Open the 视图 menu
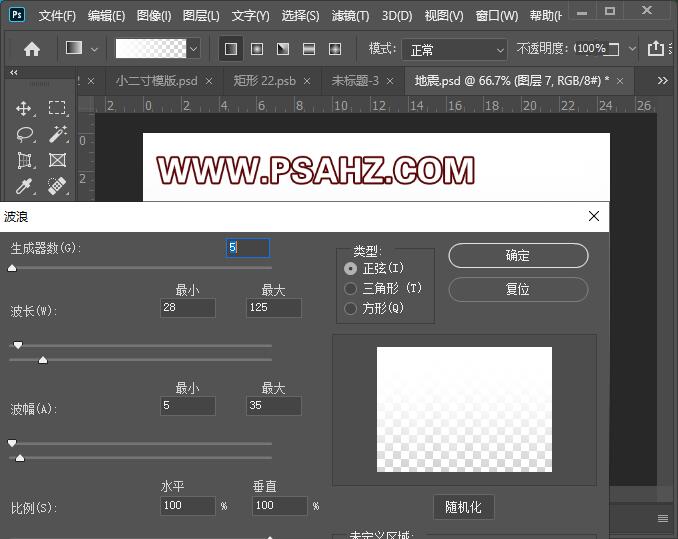This screenshot has width=678, height=539. [x=444, y=16]
